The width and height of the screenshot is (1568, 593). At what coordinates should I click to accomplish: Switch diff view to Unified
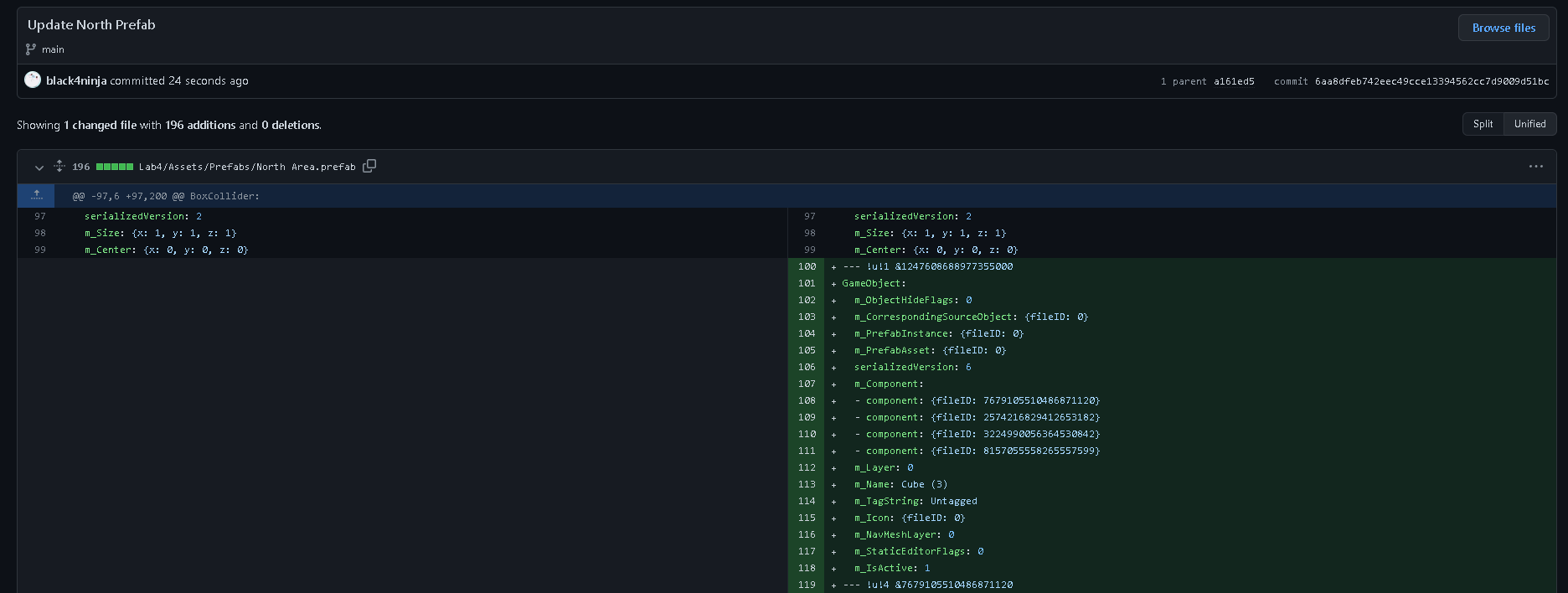pyautogui.click(x=1529, y=124)
